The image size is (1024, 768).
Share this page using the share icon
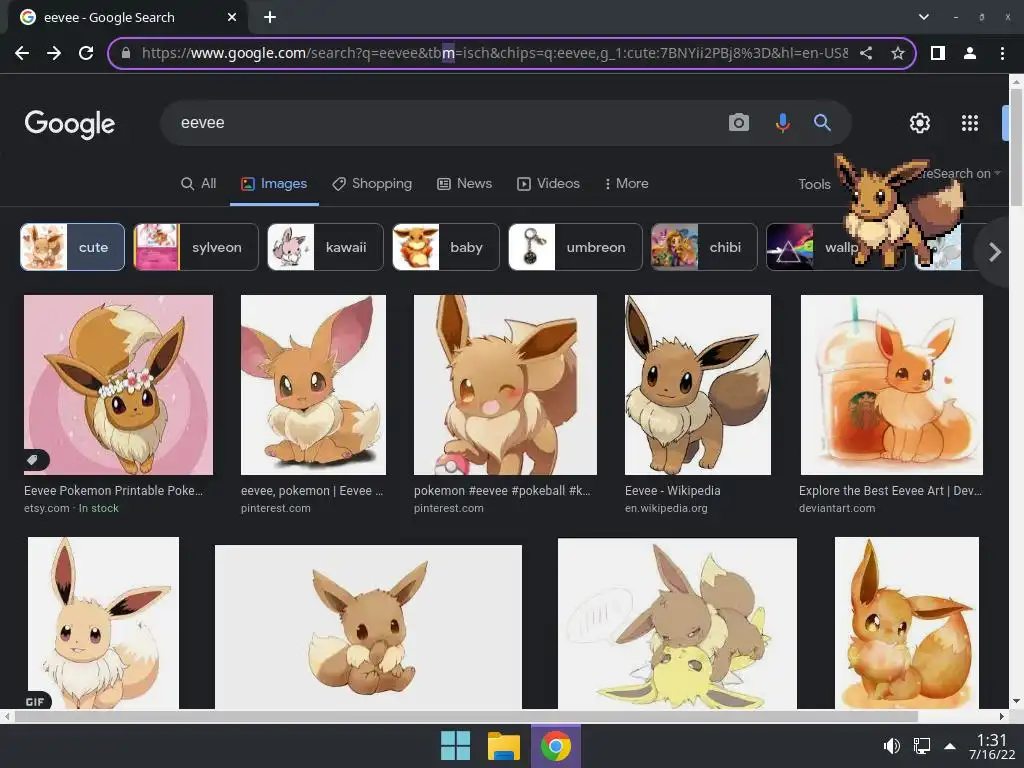tap(866, 53)
